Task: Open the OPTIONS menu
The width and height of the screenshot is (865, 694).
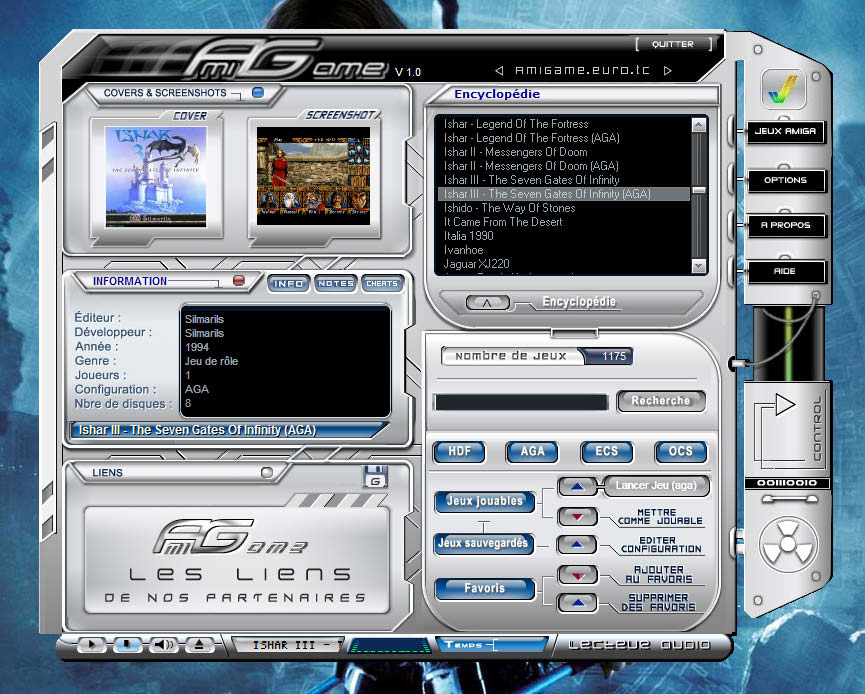Action: (785, 180)
